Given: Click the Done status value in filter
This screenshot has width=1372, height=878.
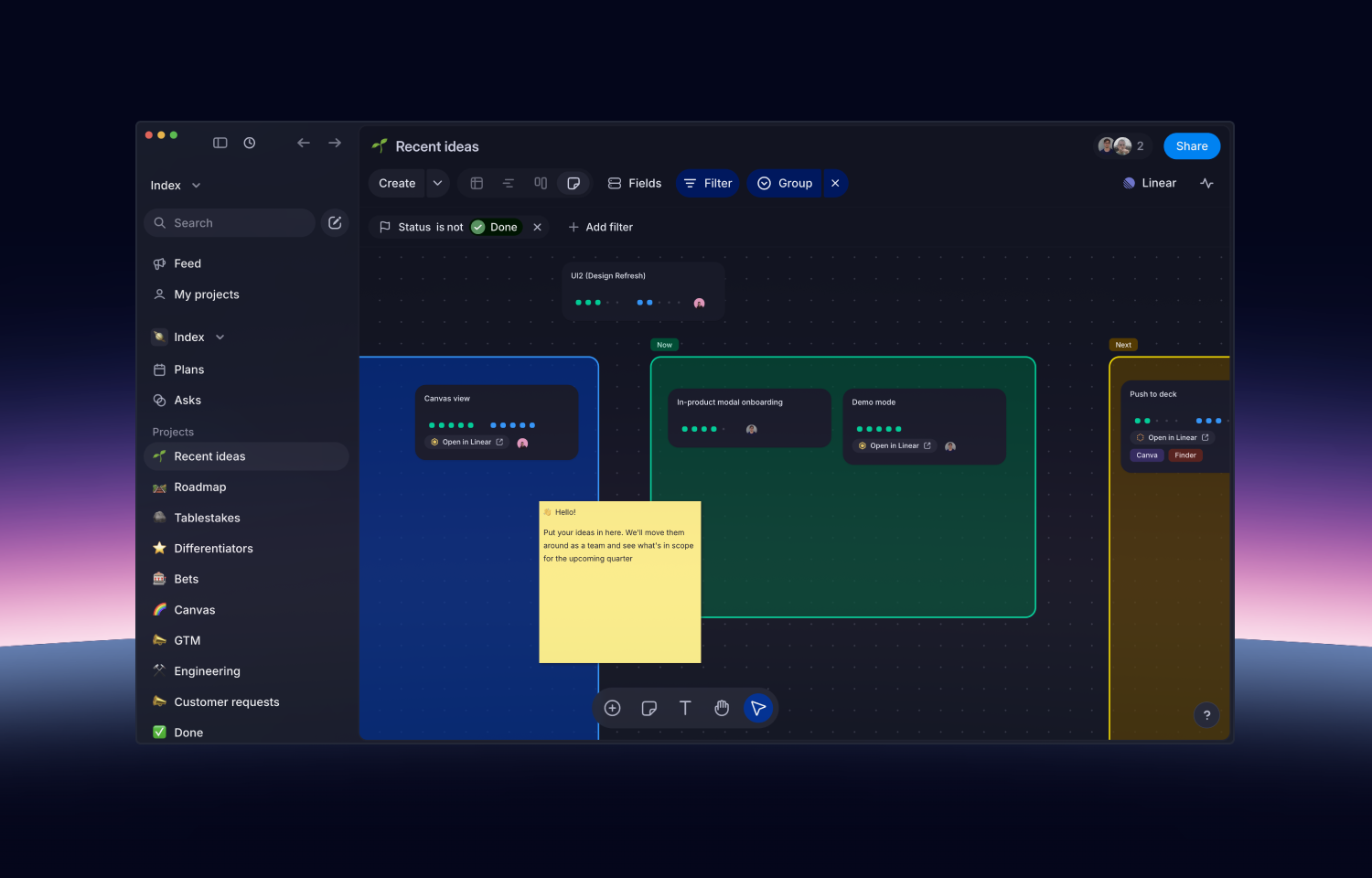Looking at the screenshot, I should click(495, 227).
